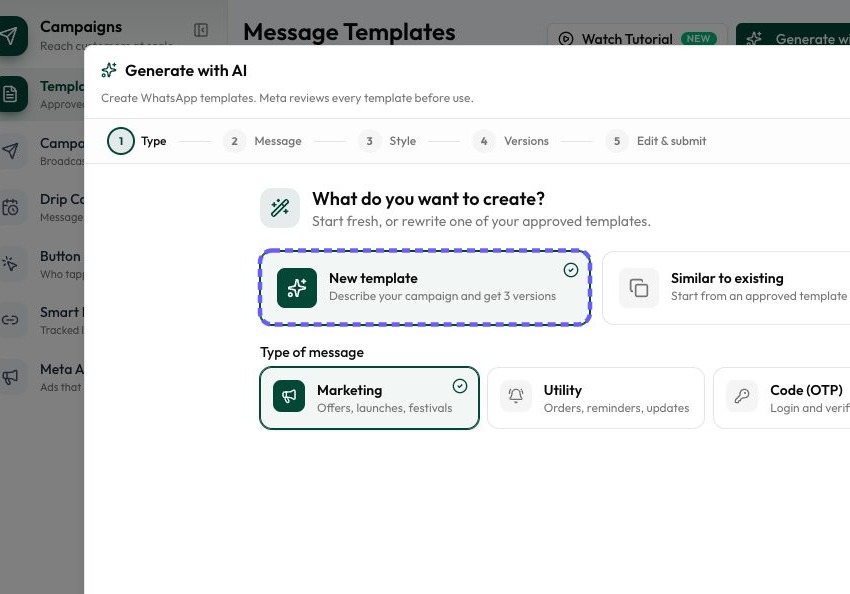Click the 'Orders, reminders, updates' text

pos(616,408)
